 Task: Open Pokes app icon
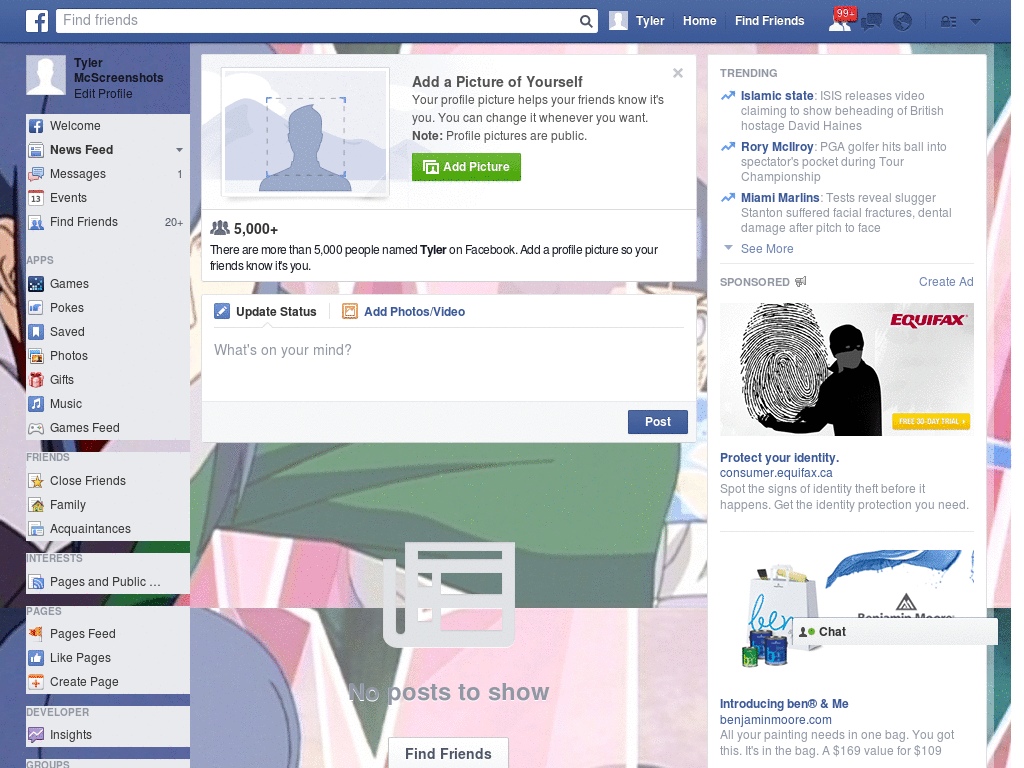(36, 308)
